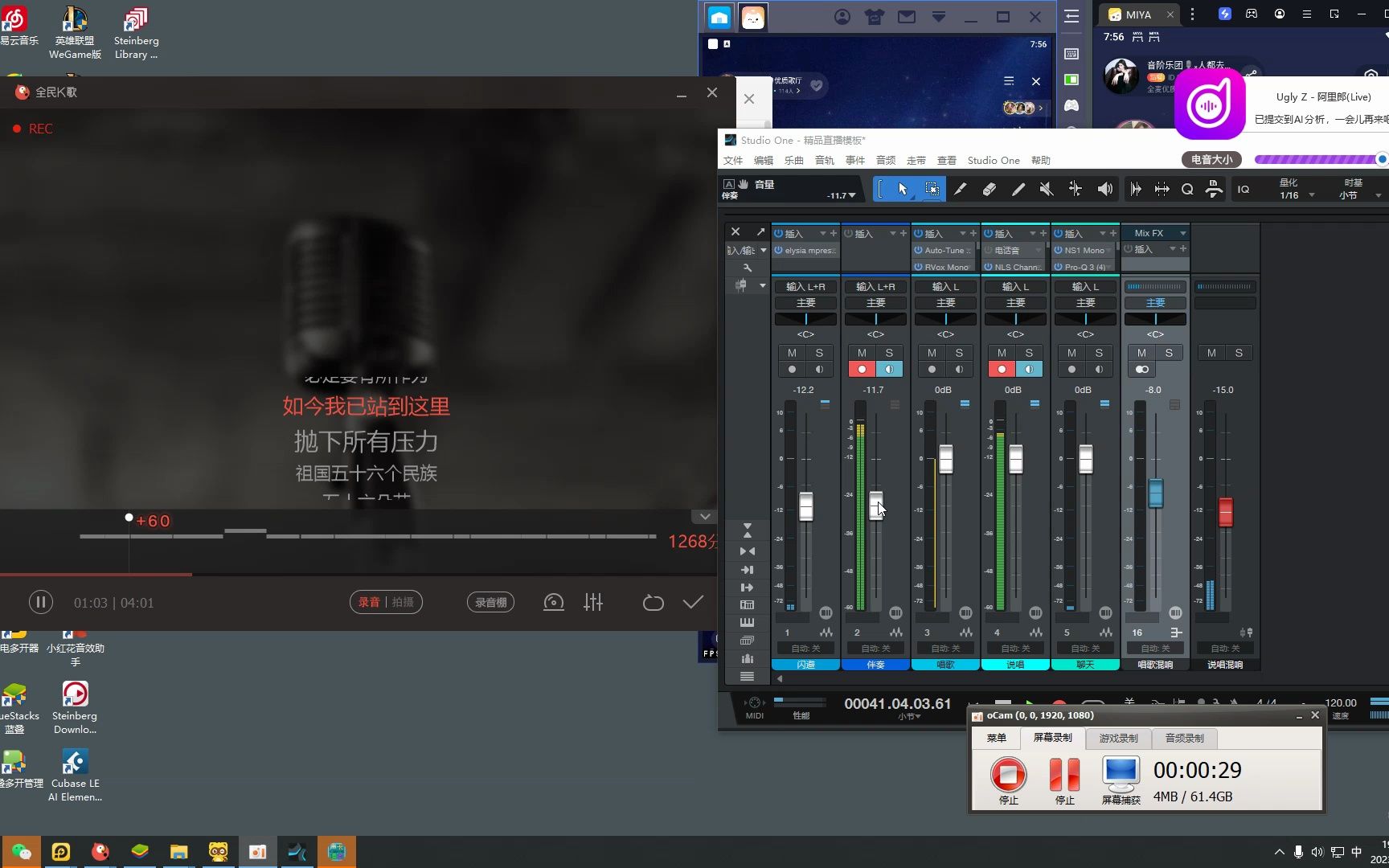1389x868 pixels.
Task: Open channel 1 insert dropdown arrow
Action: click(822, 233)
